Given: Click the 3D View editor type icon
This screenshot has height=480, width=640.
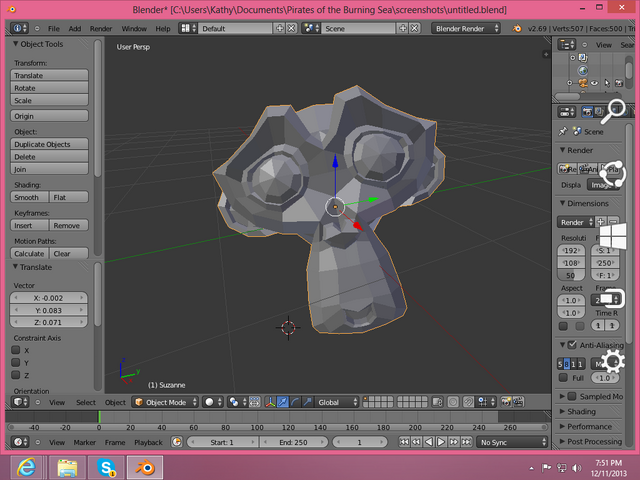Looking at the screenshot, I should [x=19, y=402].
